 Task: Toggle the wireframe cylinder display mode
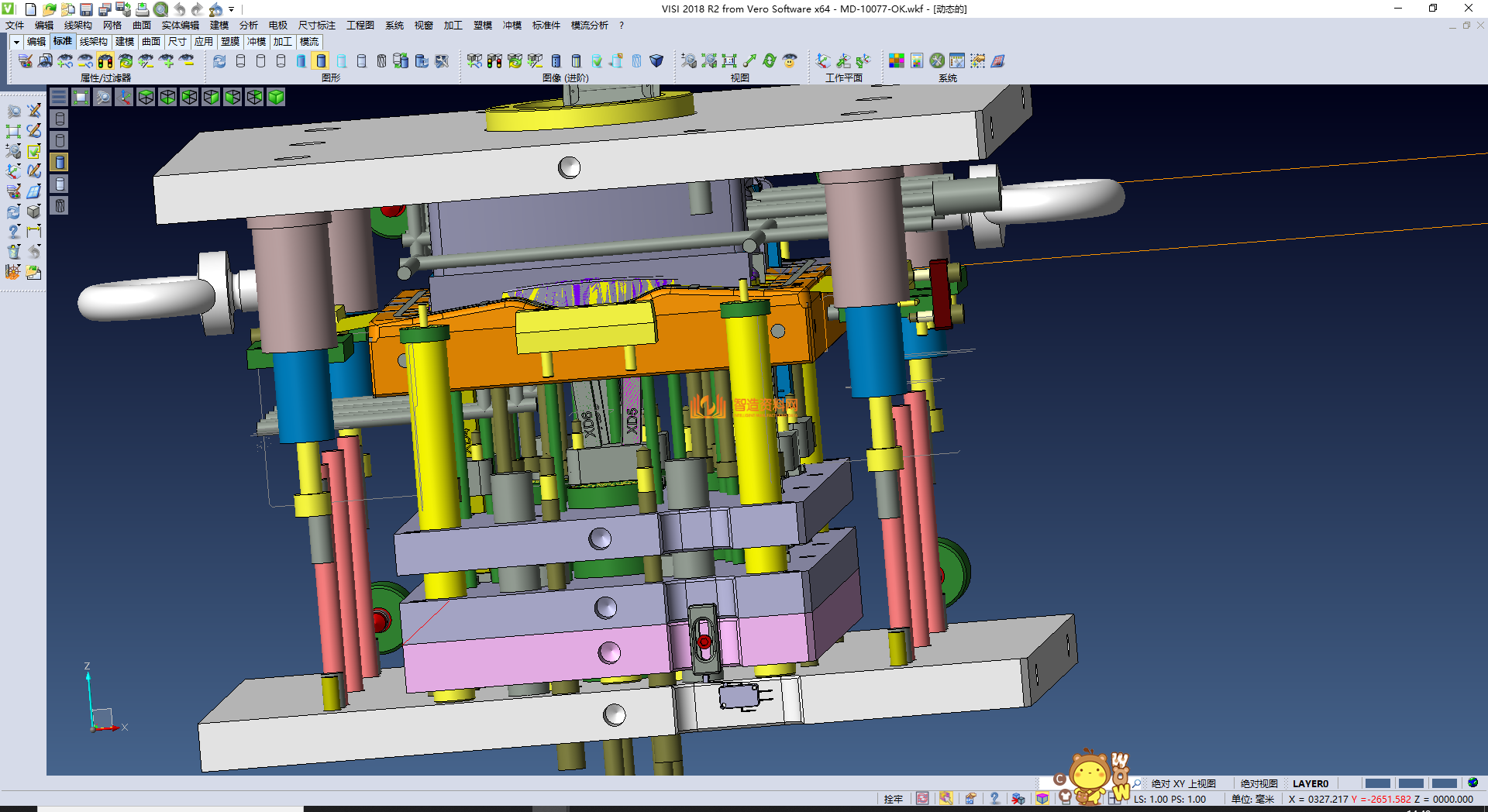coord(240,61)
